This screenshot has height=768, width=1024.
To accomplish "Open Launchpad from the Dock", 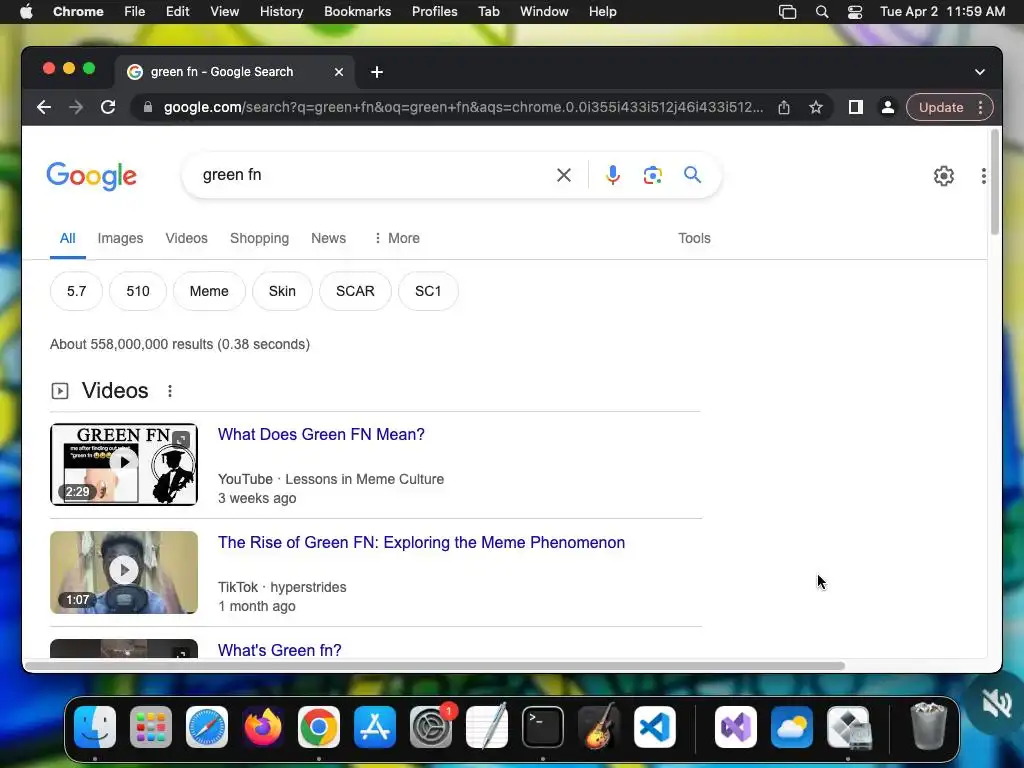I will pyautogui.click(x=151, y=727).
